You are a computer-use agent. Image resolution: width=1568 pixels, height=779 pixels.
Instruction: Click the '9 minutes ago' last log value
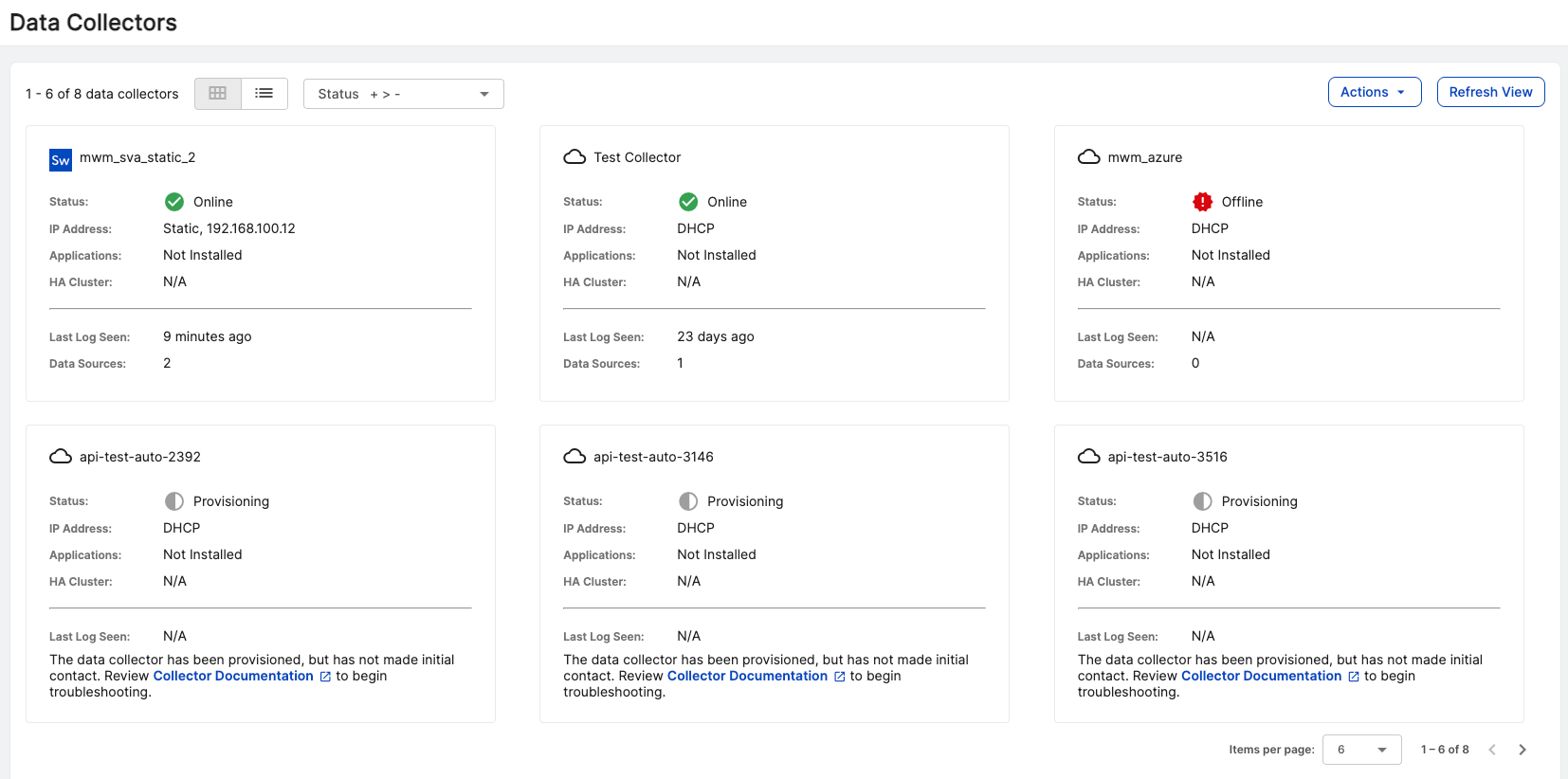(208, 336)
